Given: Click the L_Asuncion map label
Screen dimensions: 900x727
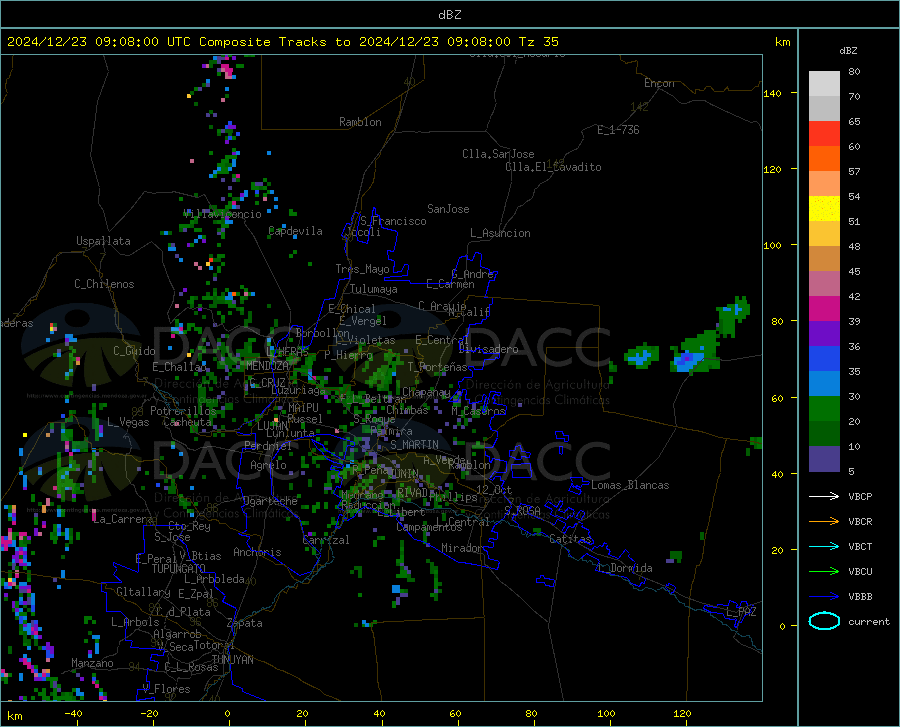Looking at the screenshot, I should pyautogui.click(x=500, y=233).
